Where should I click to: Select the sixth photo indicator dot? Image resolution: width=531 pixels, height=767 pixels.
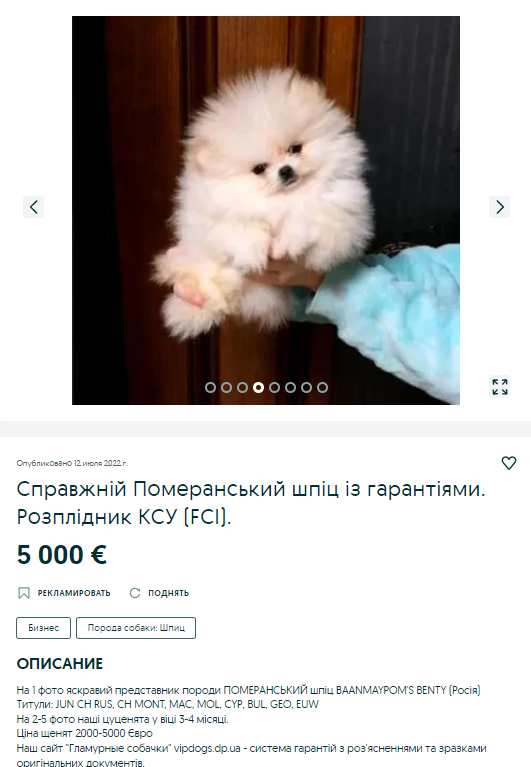click(290, 387)
